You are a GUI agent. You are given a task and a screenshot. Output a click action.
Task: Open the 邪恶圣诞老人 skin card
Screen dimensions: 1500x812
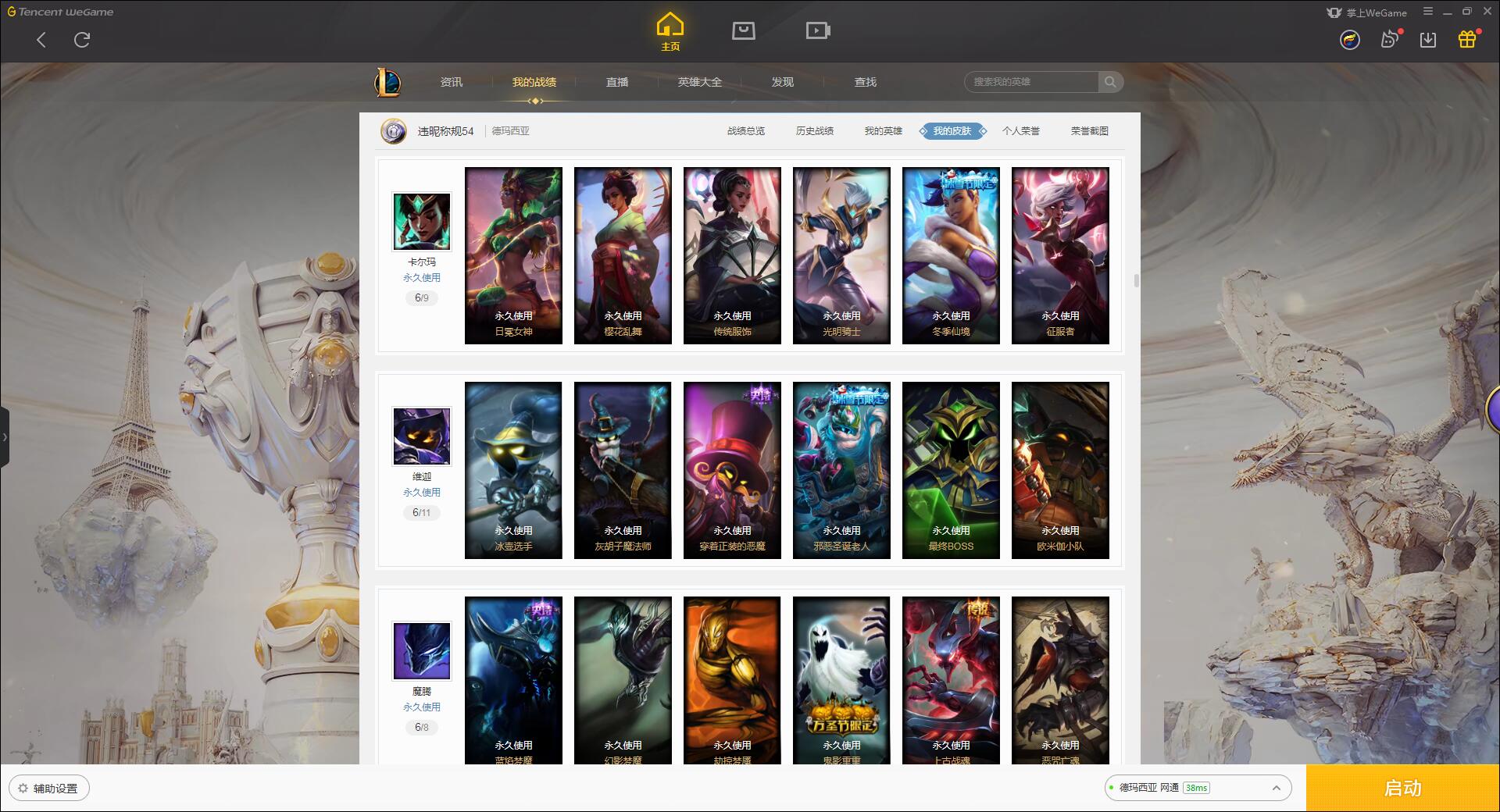pos(841,470)
